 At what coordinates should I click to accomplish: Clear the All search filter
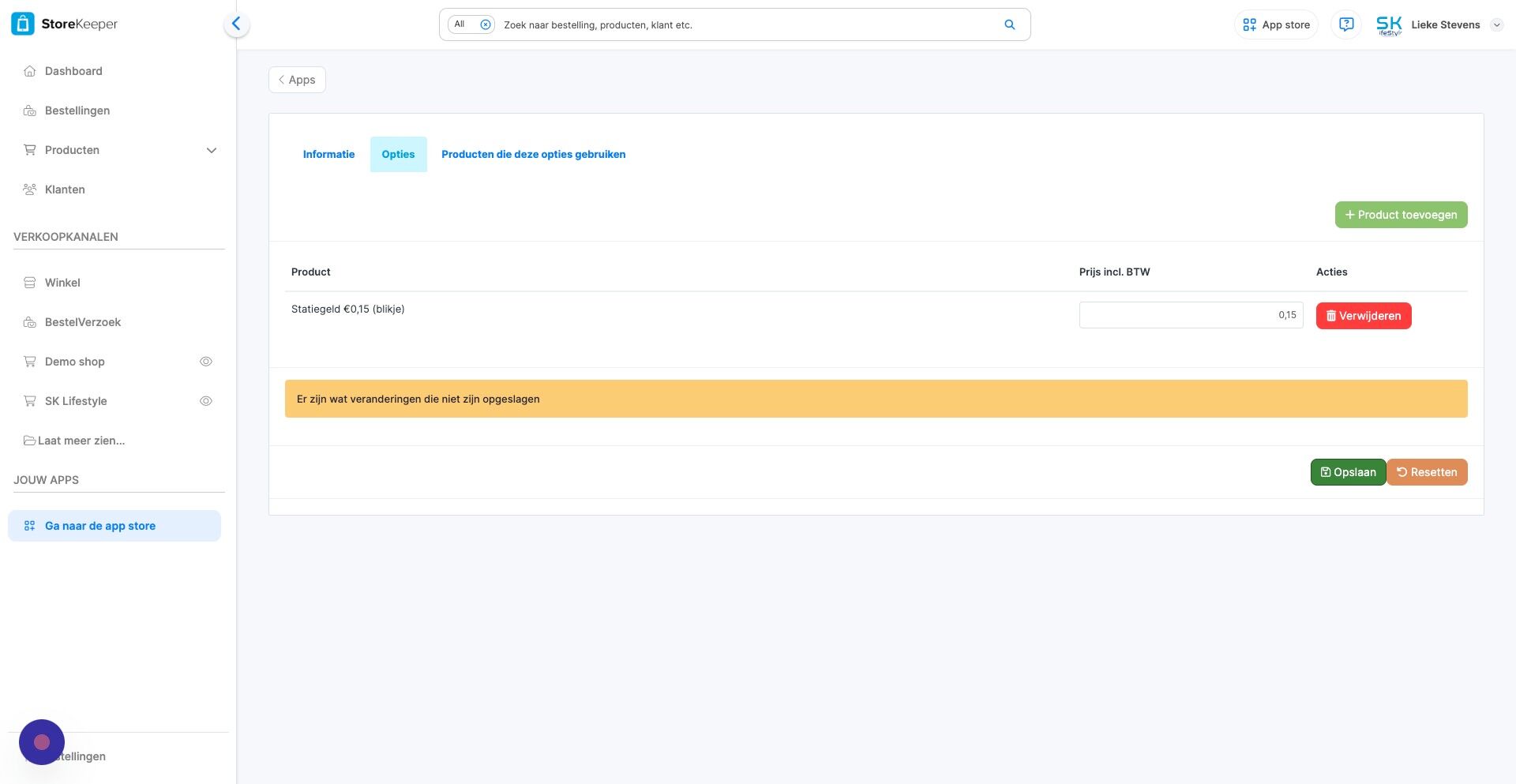tap(486, 24)
